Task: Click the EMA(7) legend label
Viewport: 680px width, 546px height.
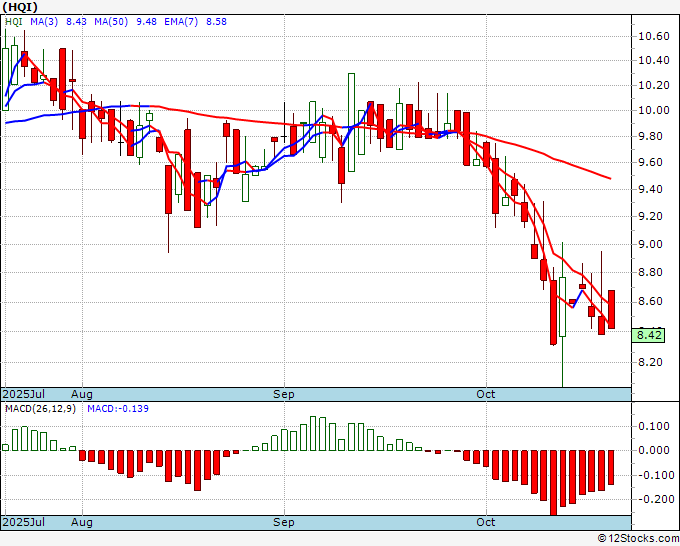Action: [181, 22]
